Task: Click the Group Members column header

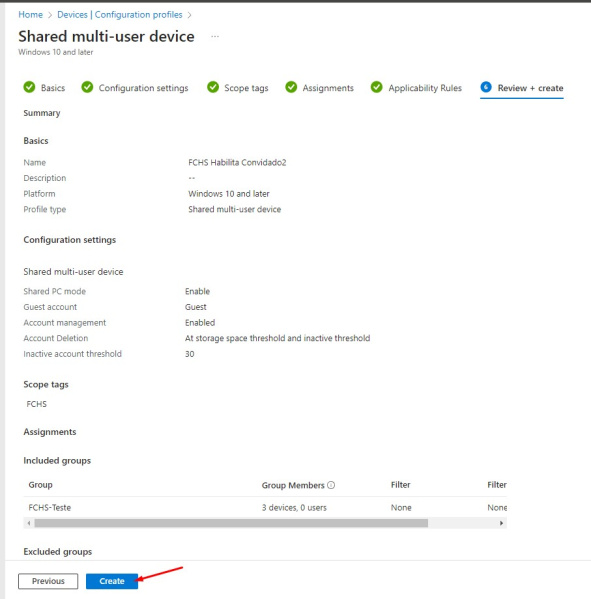Action: (293, 485)
